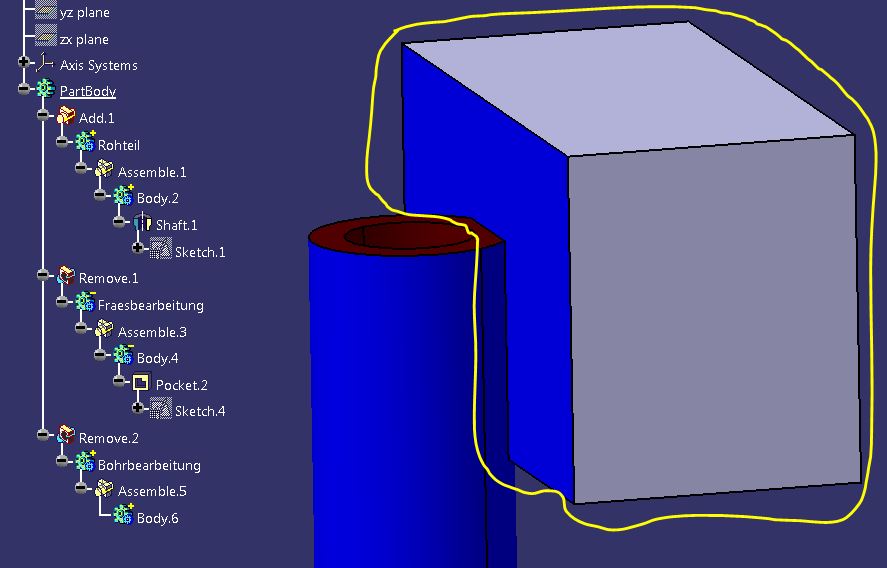This screenshot has height=568, width=887.
Task: Expand the Sketch.4 node
Action: coord(138,408)
